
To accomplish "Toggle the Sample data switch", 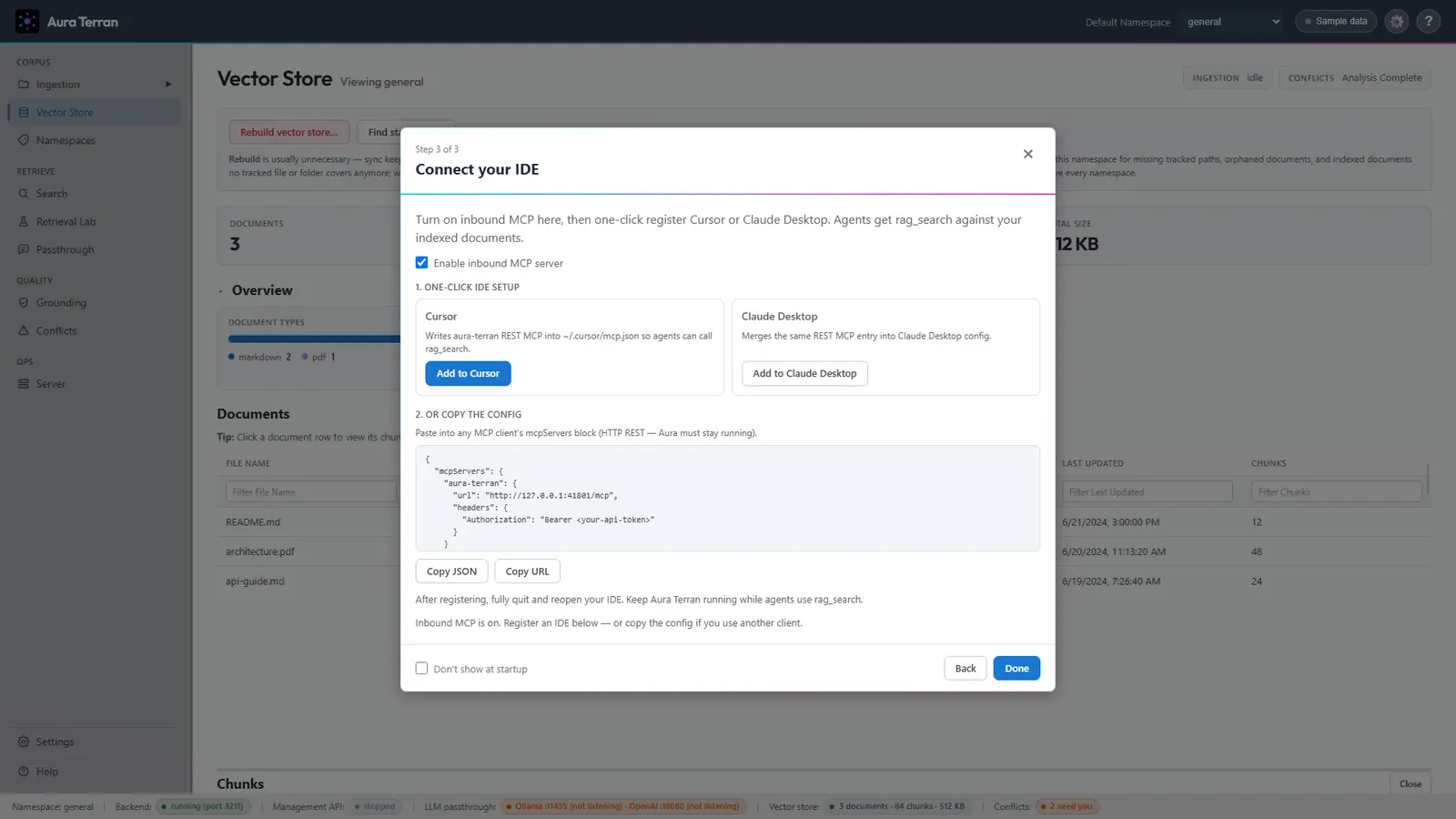I will coord(1336,21).
